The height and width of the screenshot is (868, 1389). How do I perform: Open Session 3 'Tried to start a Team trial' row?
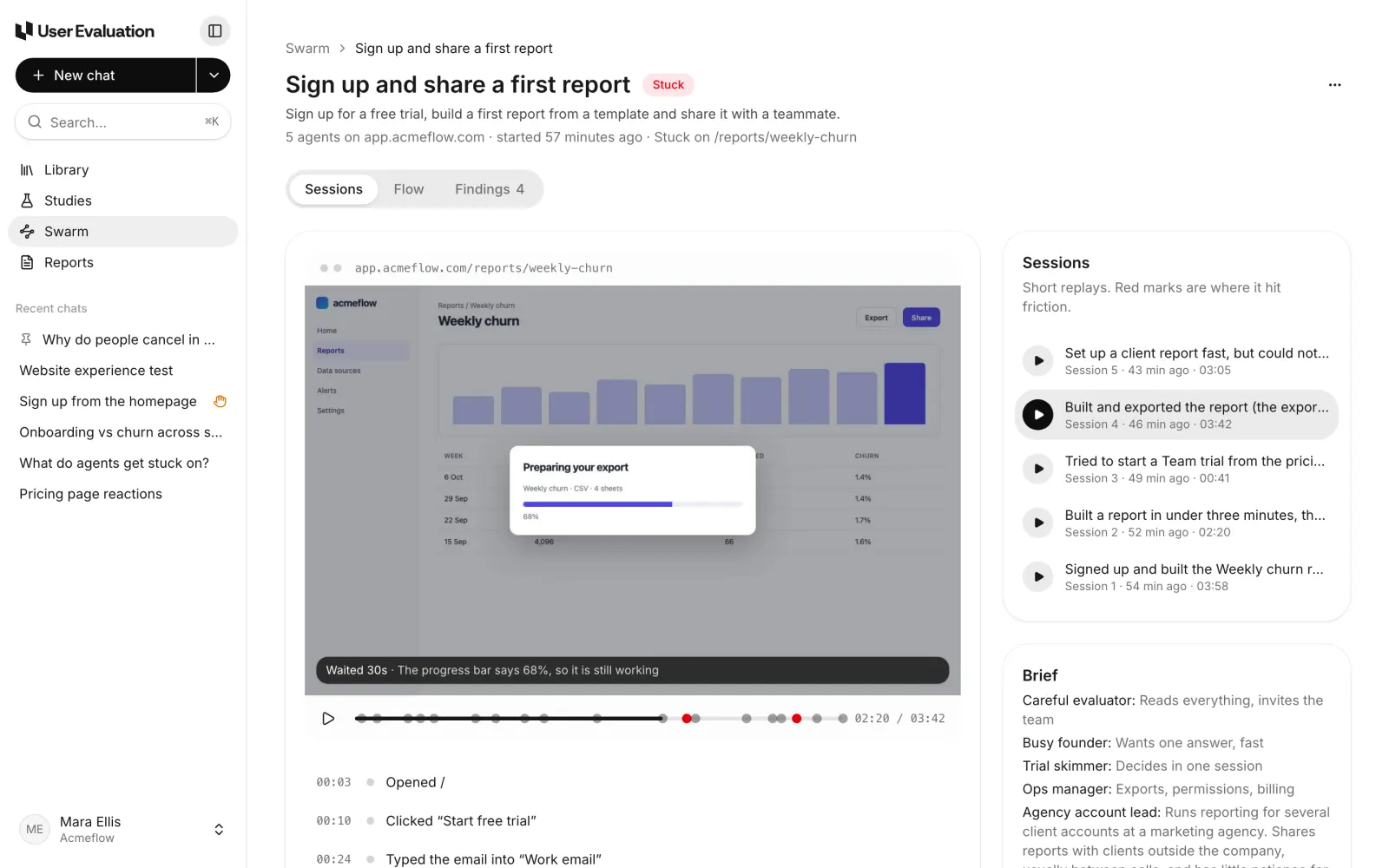click(x=1176, y=469)
